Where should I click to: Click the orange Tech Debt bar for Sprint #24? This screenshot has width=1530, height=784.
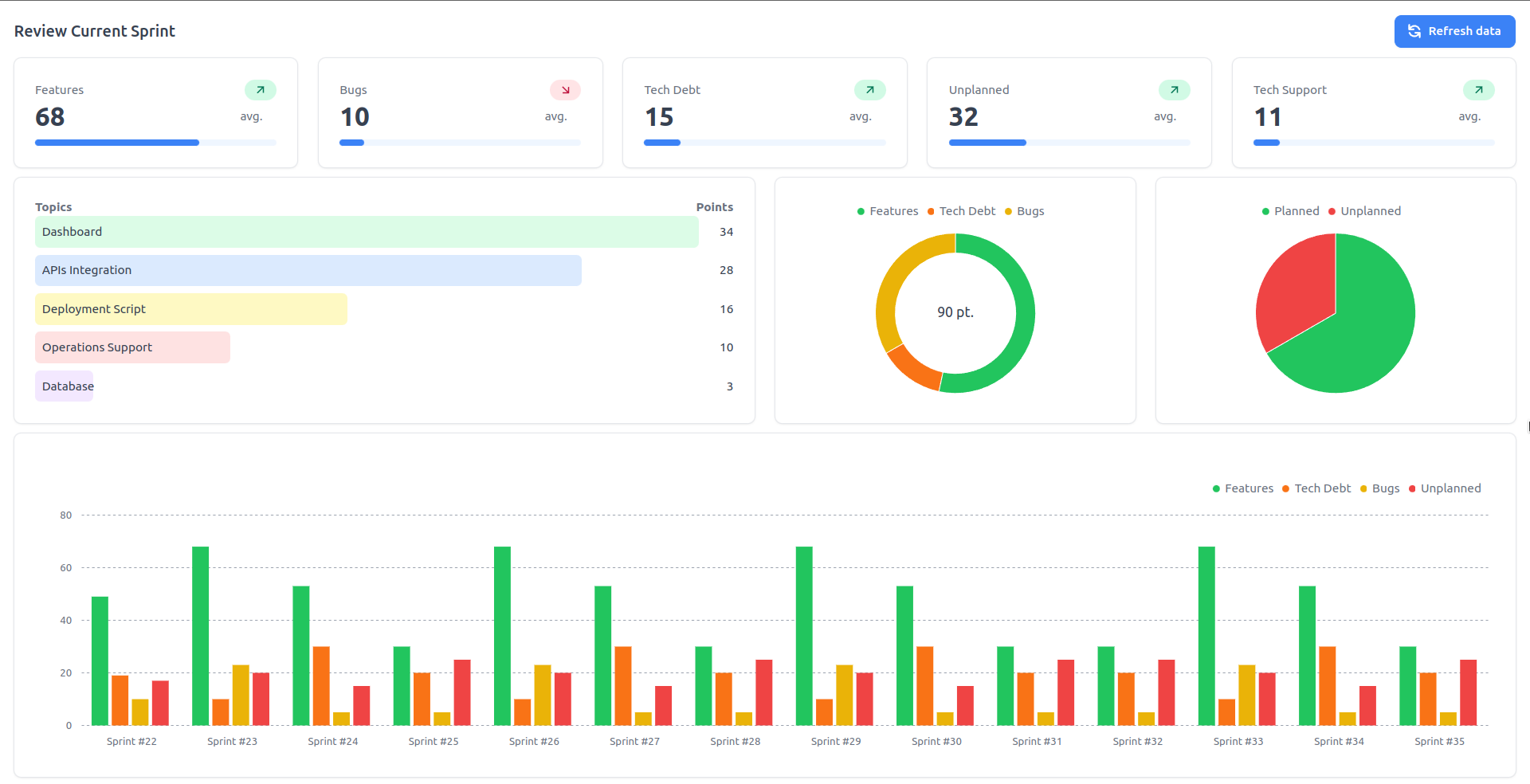(x=321, y=686)
